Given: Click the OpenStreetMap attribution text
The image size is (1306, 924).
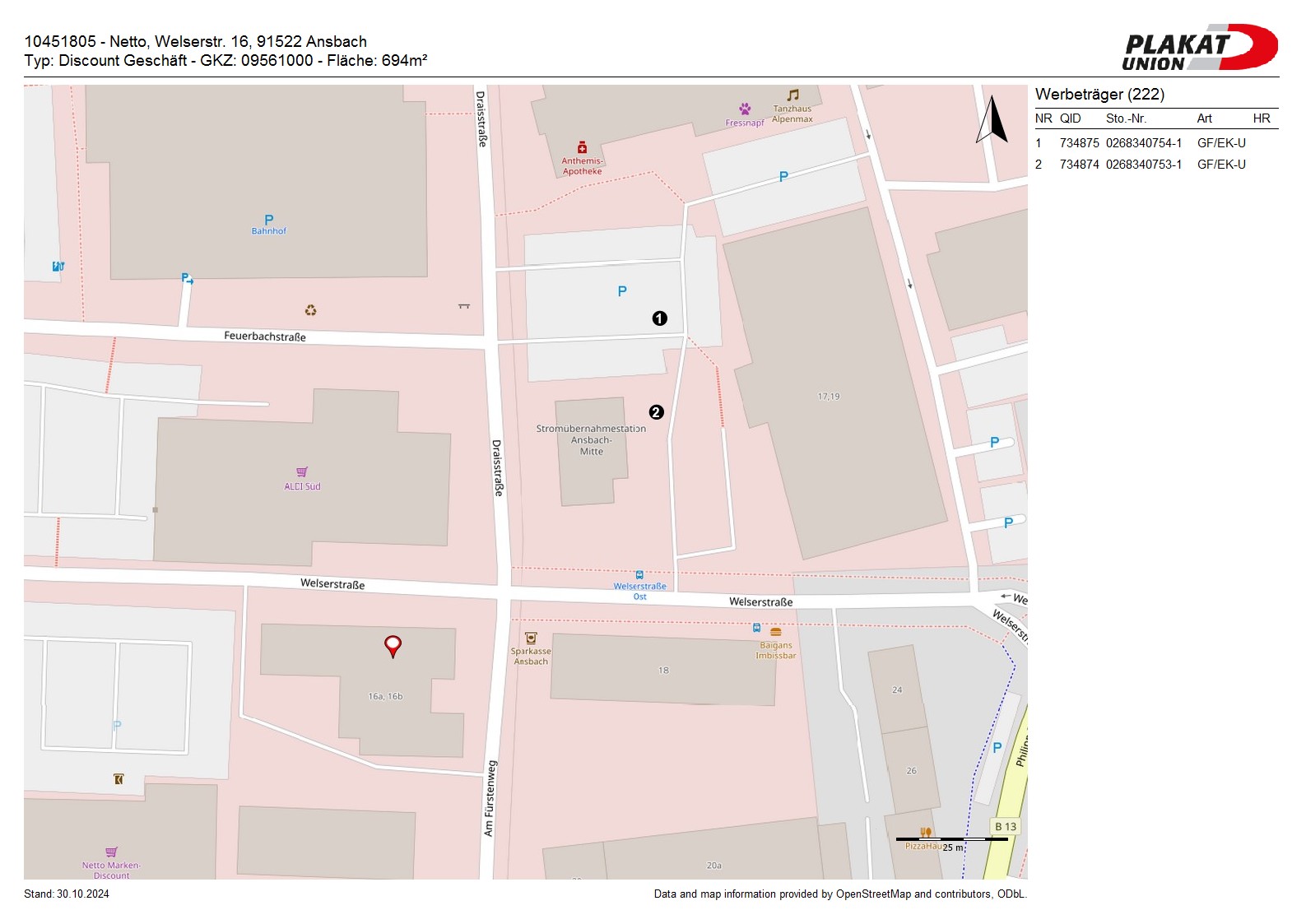Looking at the screenshot, I should click(x=839, y=894).
